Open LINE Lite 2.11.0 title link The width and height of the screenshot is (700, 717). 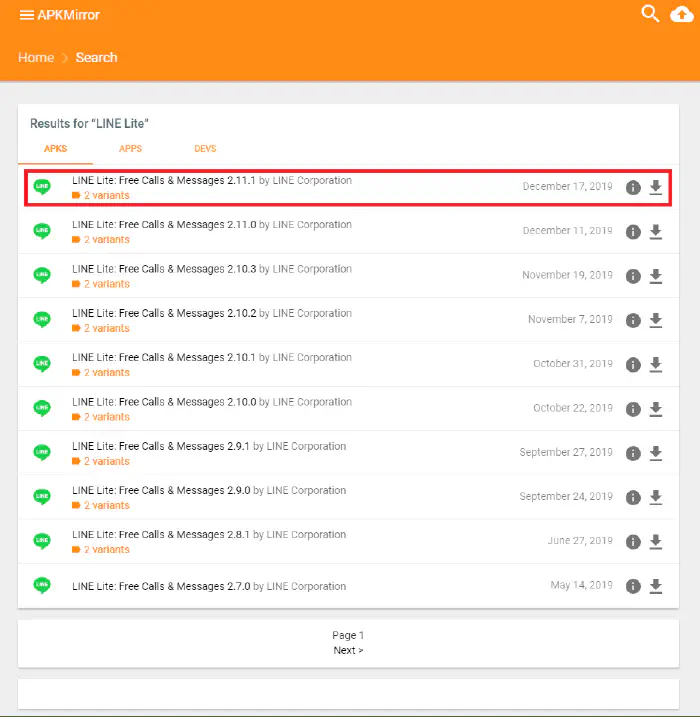[x=164, y=225]
